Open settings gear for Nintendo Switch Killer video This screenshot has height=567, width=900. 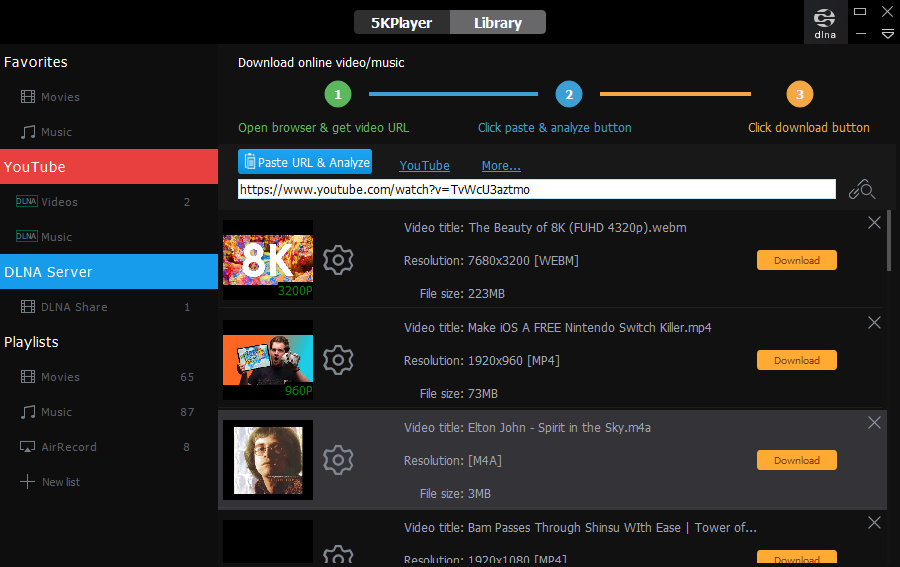(338, 360)
